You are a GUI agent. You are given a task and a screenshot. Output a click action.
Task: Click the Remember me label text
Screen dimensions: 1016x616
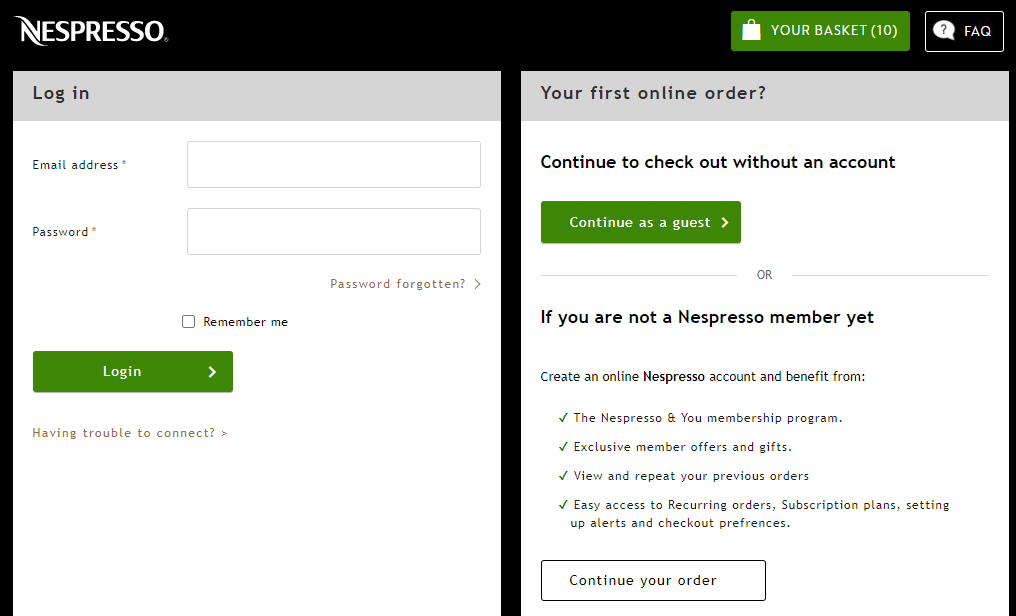pos(246,322)
